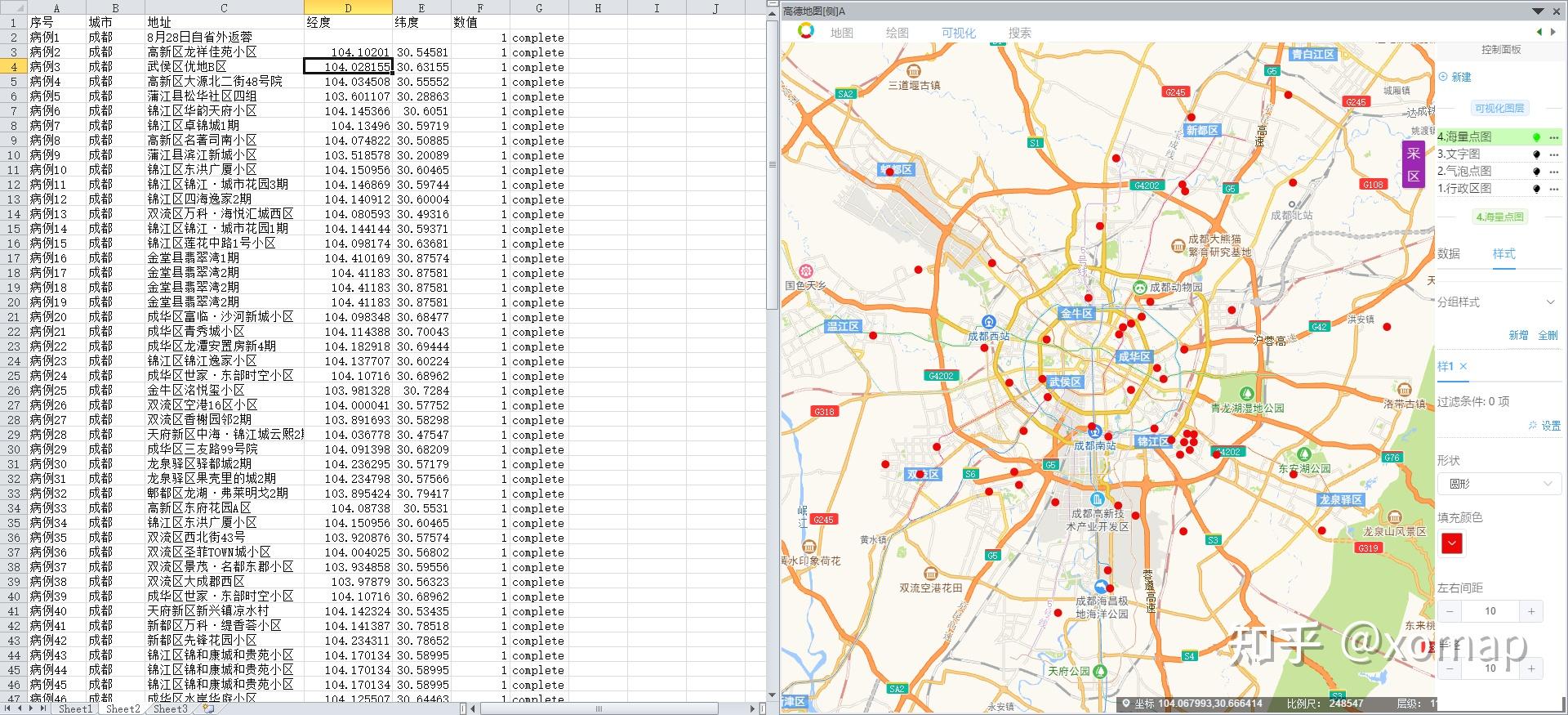This screenshot has height=715, width=1568.
Task: Click the 成都动物园 panda icon on map
Action: pyautogui.click(x=1140, y=288)
